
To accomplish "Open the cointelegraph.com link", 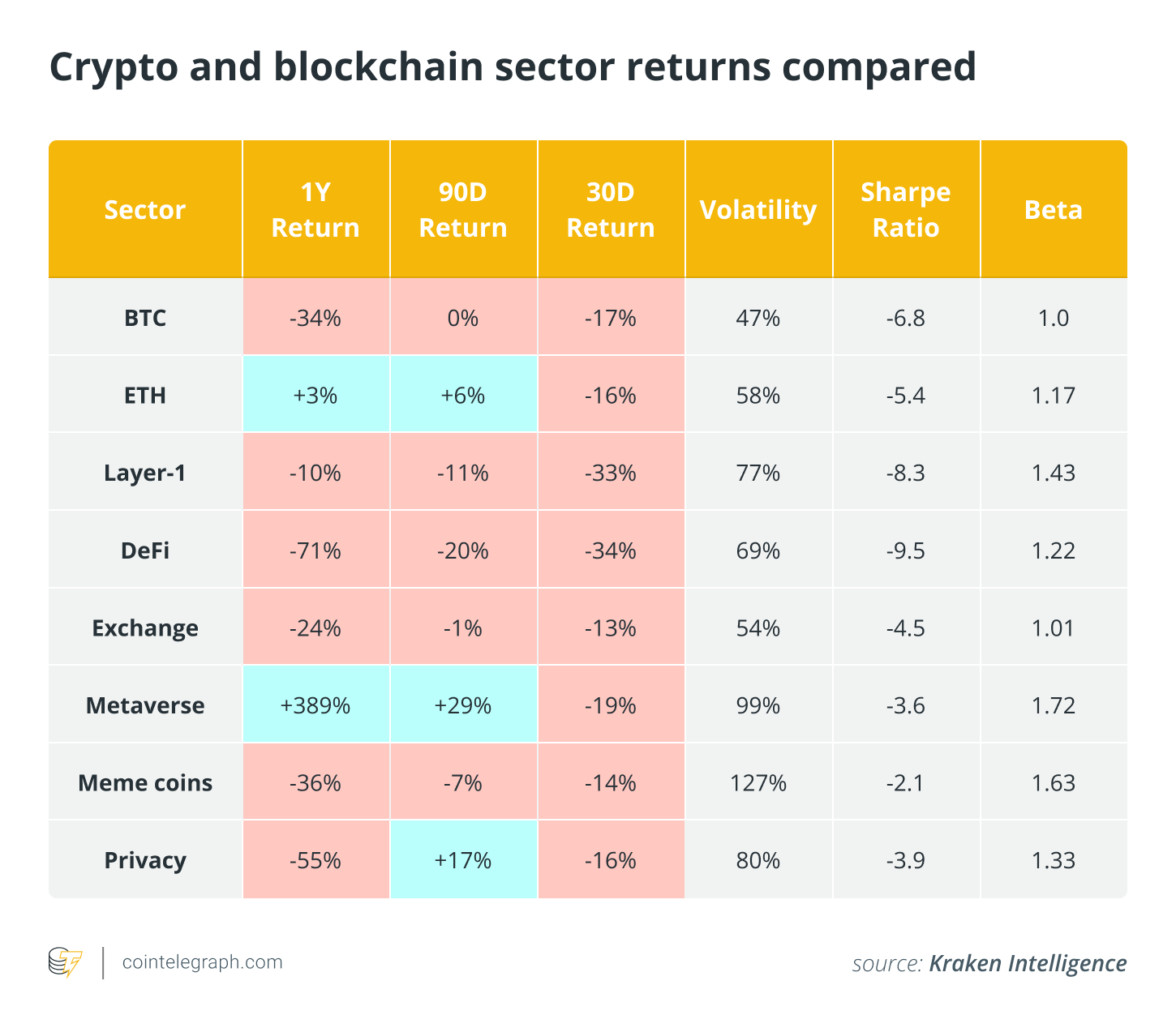I will 202,962.
